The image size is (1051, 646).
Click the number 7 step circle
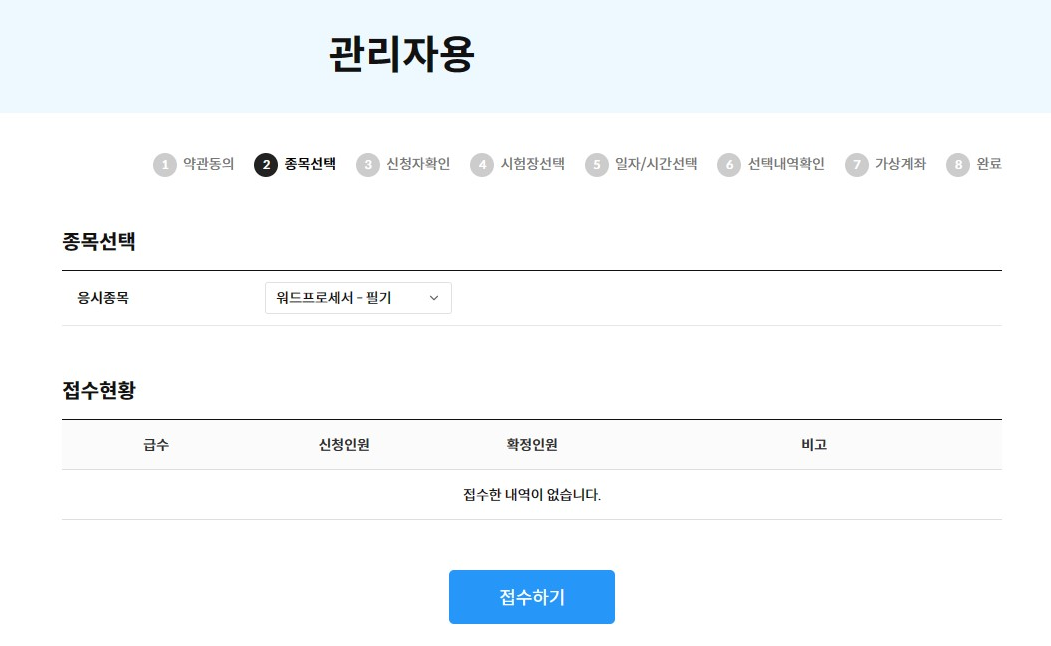tap(856, 165)
